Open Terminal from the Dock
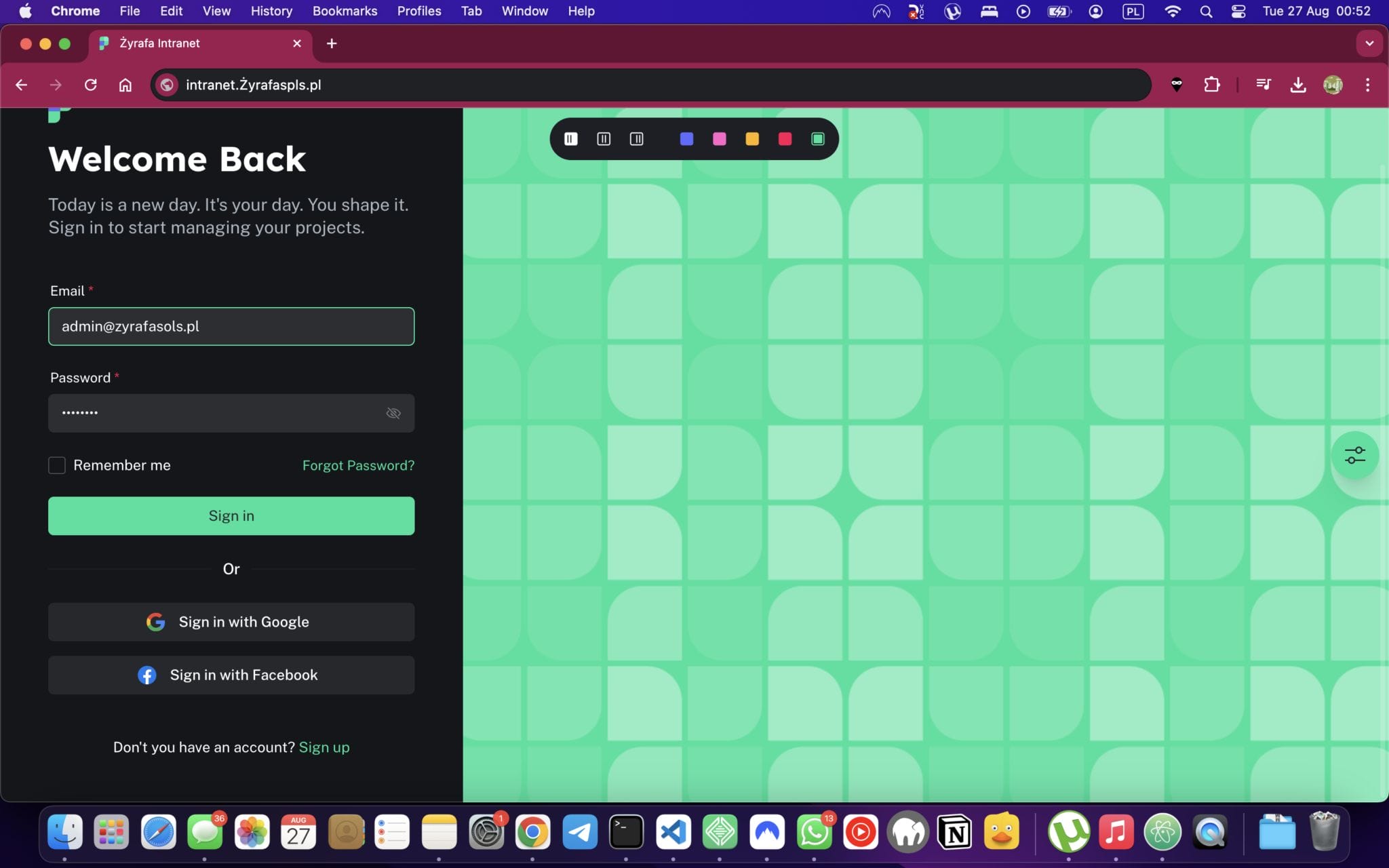 pos(627,832)
